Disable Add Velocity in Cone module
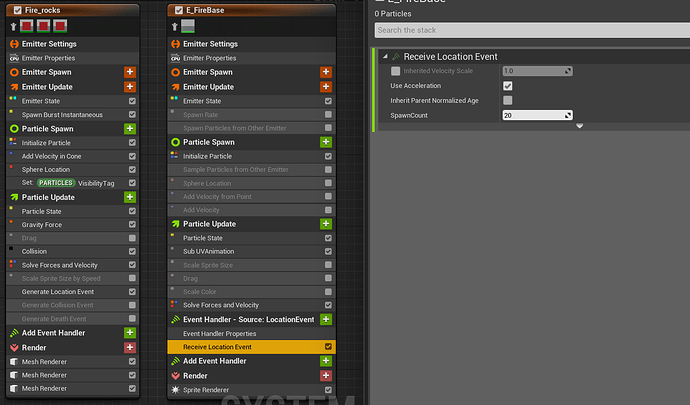Screen dimensions: 690x405 (132, 156)
